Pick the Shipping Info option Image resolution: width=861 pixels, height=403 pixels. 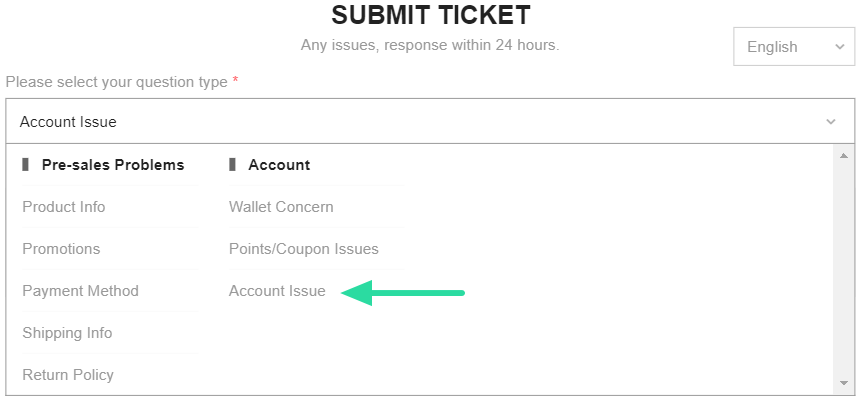click(67, 333)
